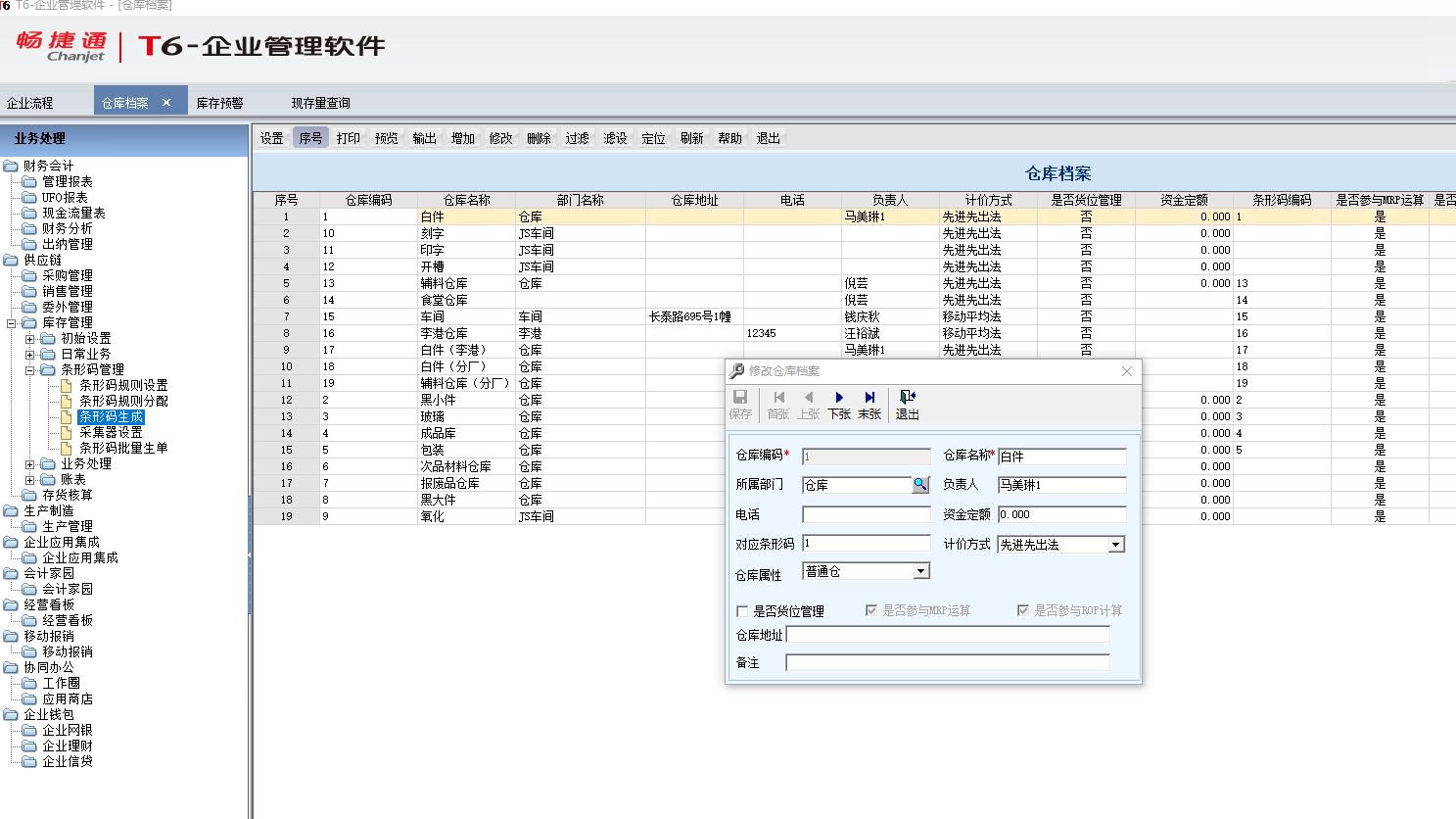Expand the 账表 tree node
The width and height of the screenshot is (1456, 819).
30,479
